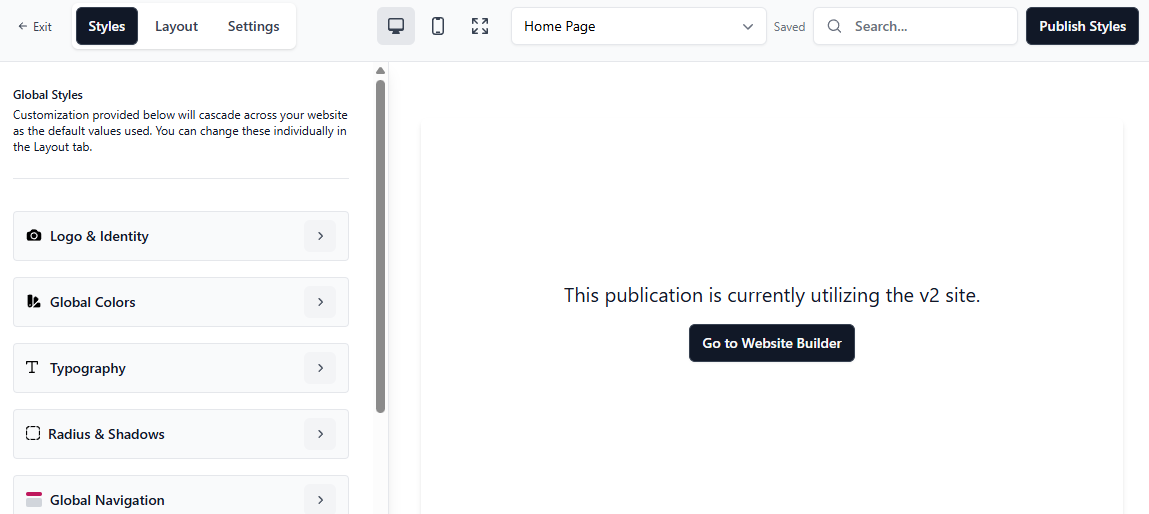Select the Styles tab

pyautogui.click(x=107, y=26)
